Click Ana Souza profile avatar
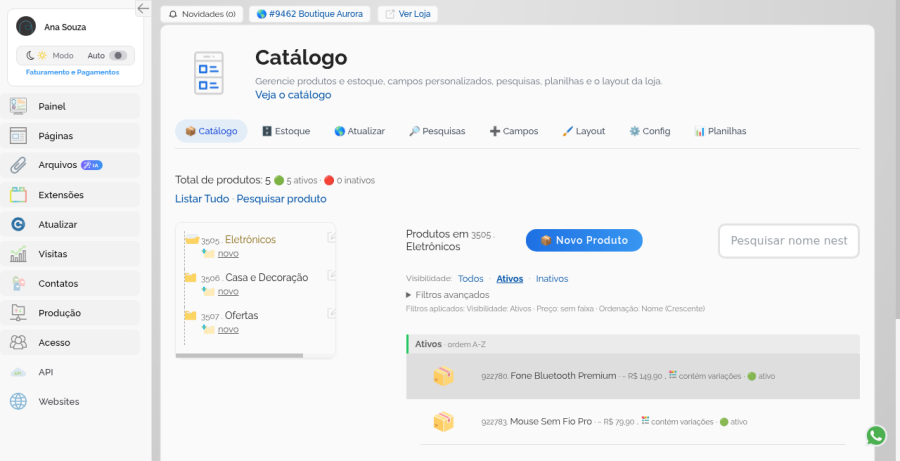 (26, 26)
